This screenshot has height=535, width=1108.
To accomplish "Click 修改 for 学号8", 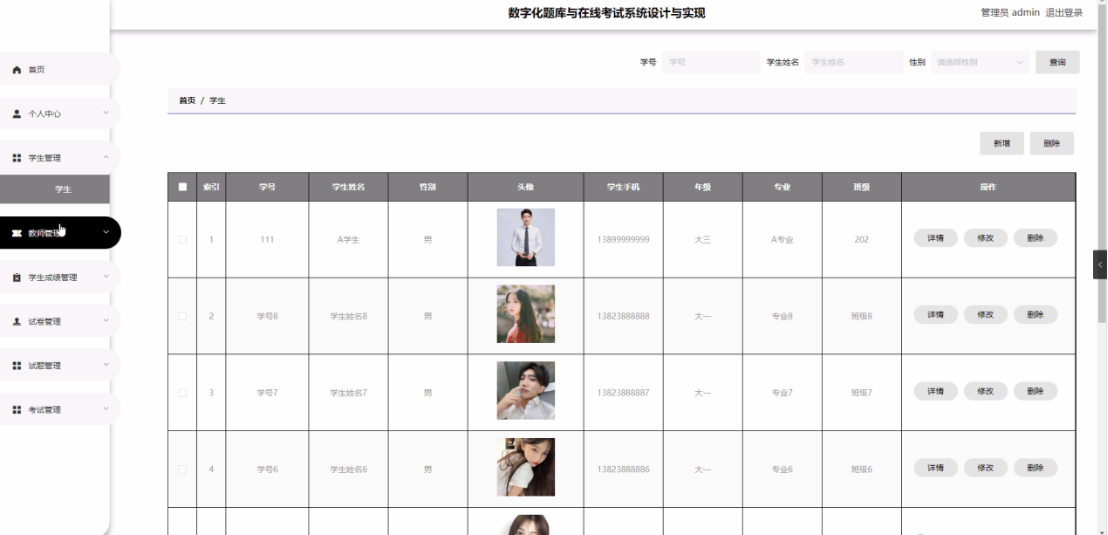I will (985, 314).
